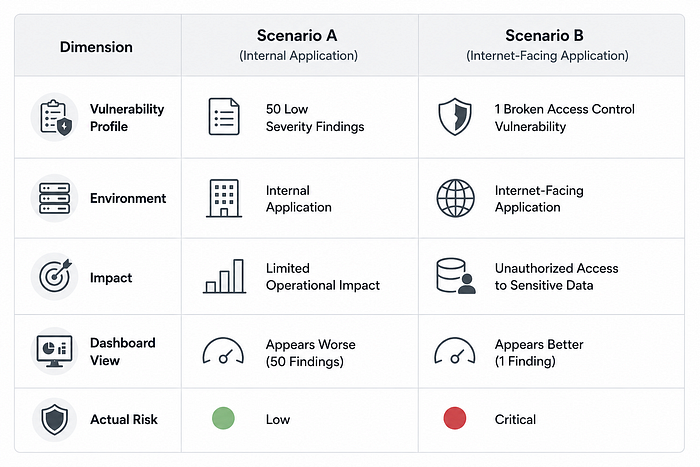Click the broken shield icon in Scenario B
The image size is (700, 467).
455,117
